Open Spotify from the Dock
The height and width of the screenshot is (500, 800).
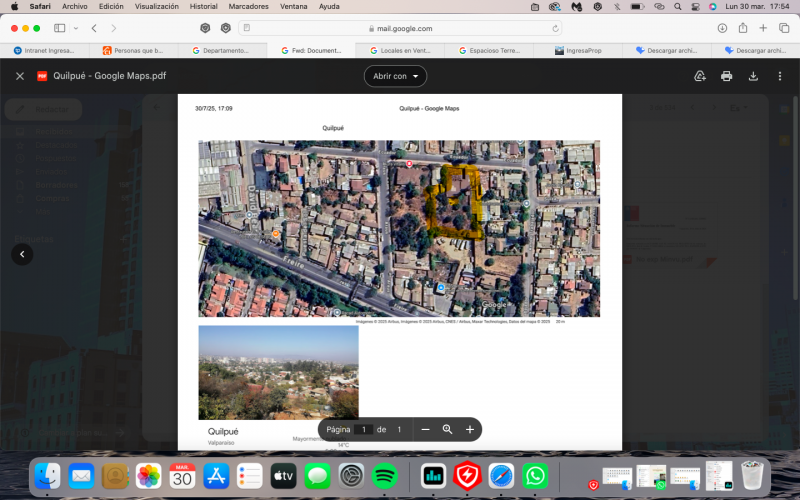tap(384, 475)
